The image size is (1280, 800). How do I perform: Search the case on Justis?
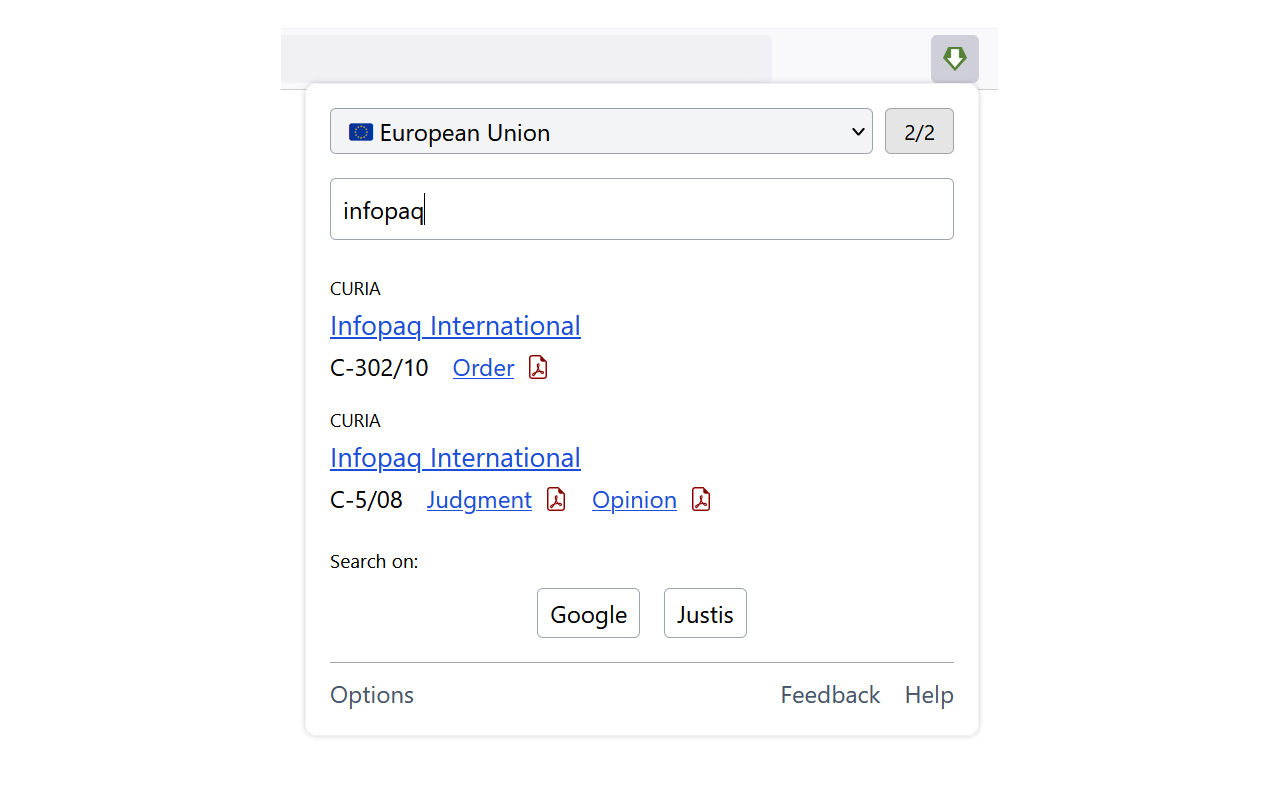tap(705, 614)
